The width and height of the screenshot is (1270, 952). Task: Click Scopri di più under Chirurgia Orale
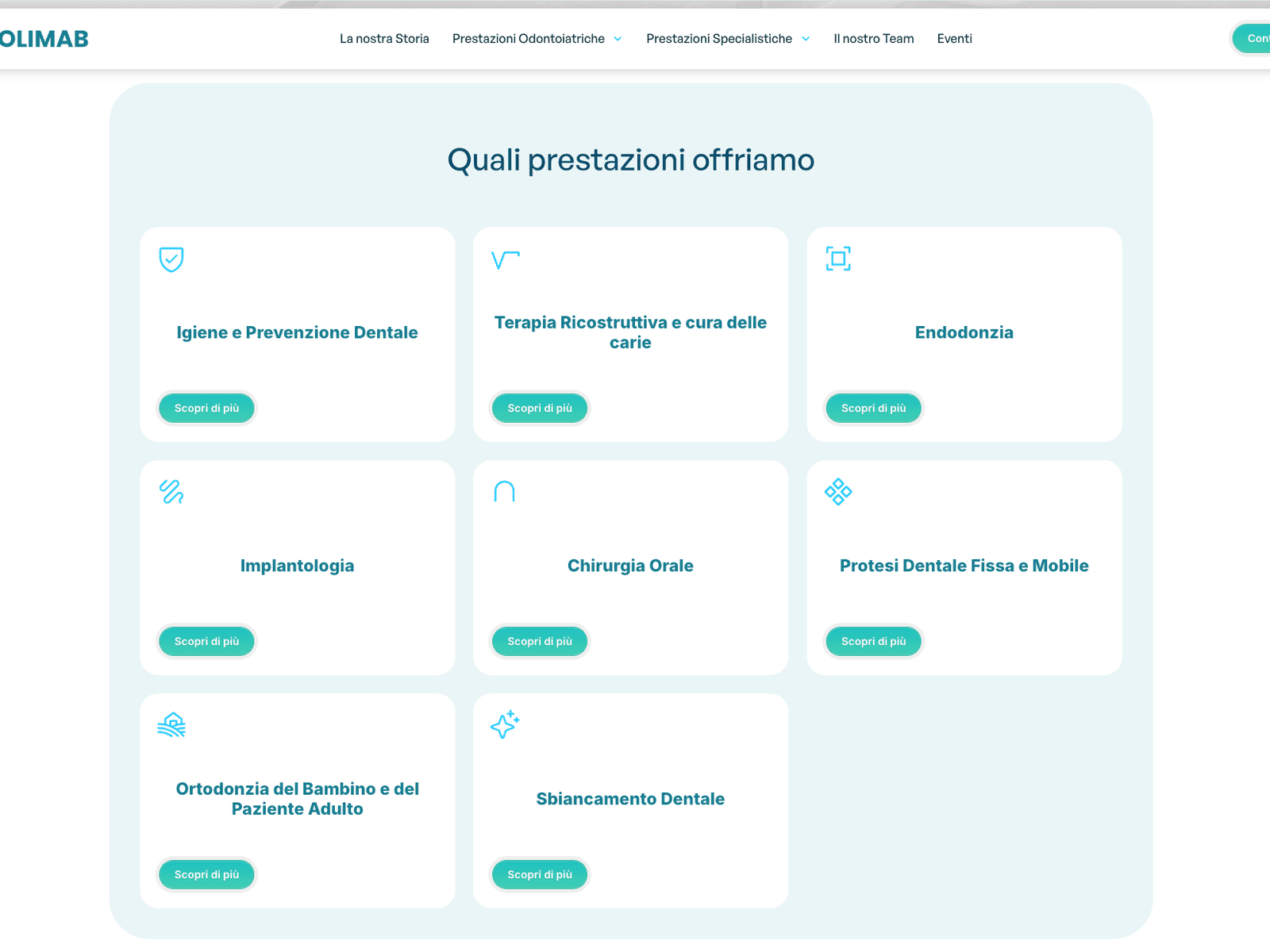pos(540,642)
